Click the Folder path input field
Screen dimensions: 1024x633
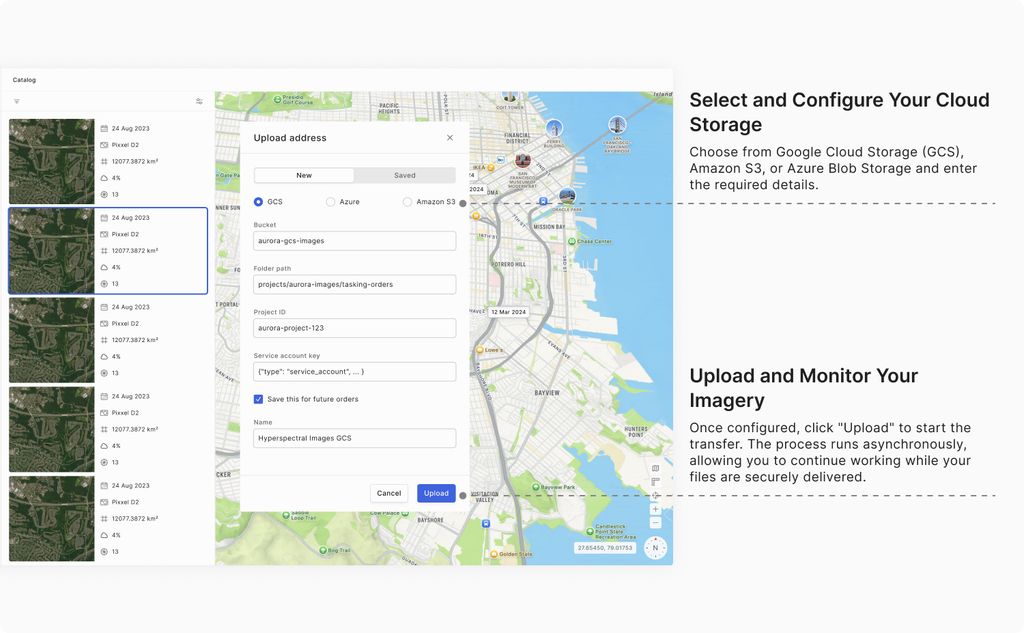355,285
